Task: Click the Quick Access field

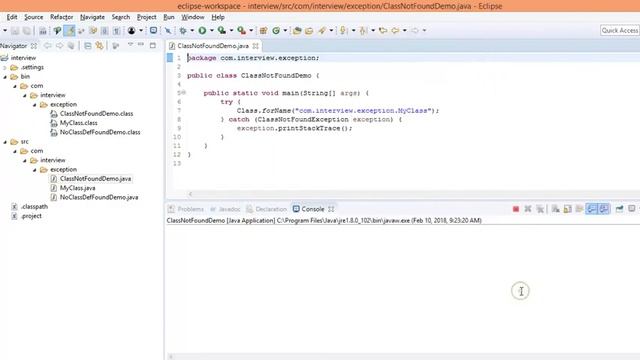Action: [620, 31]
